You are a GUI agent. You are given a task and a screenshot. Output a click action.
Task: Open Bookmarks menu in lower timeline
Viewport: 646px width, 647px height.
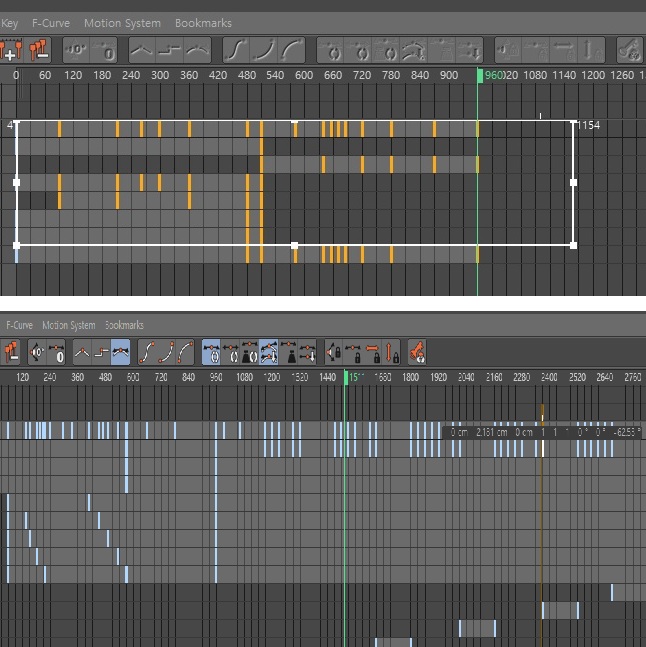pos(124,325)
